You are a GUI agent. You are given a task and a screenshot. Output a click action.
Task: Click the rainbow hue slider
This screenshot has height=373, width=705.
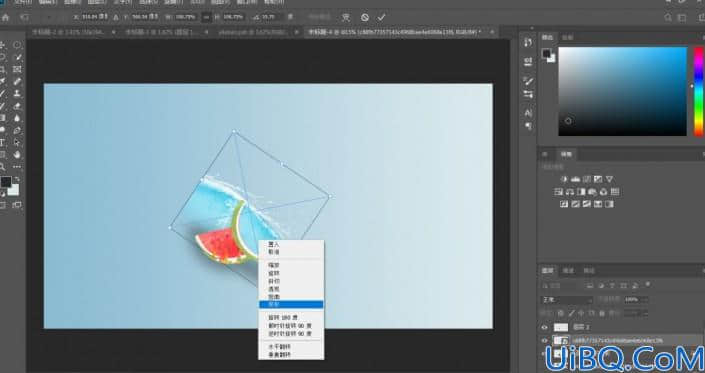(x=699, y=91)
